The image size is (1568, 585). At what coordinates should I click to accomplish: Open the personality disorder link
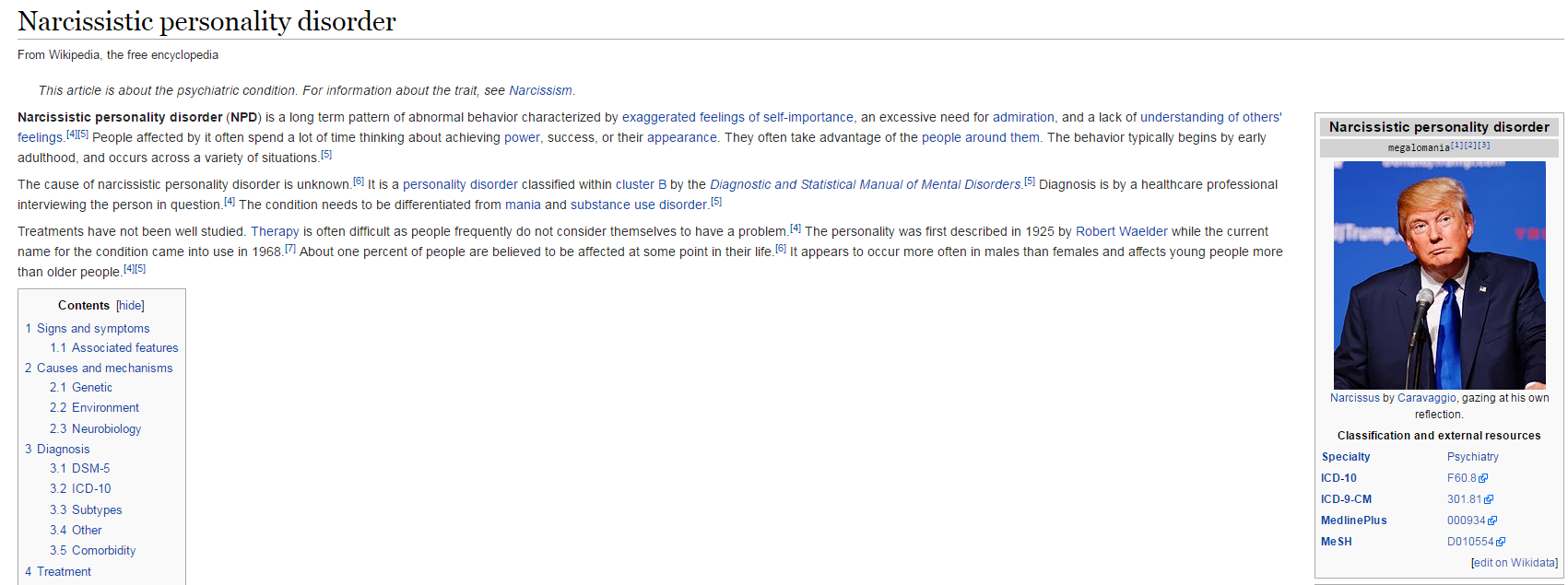(460, 184)
